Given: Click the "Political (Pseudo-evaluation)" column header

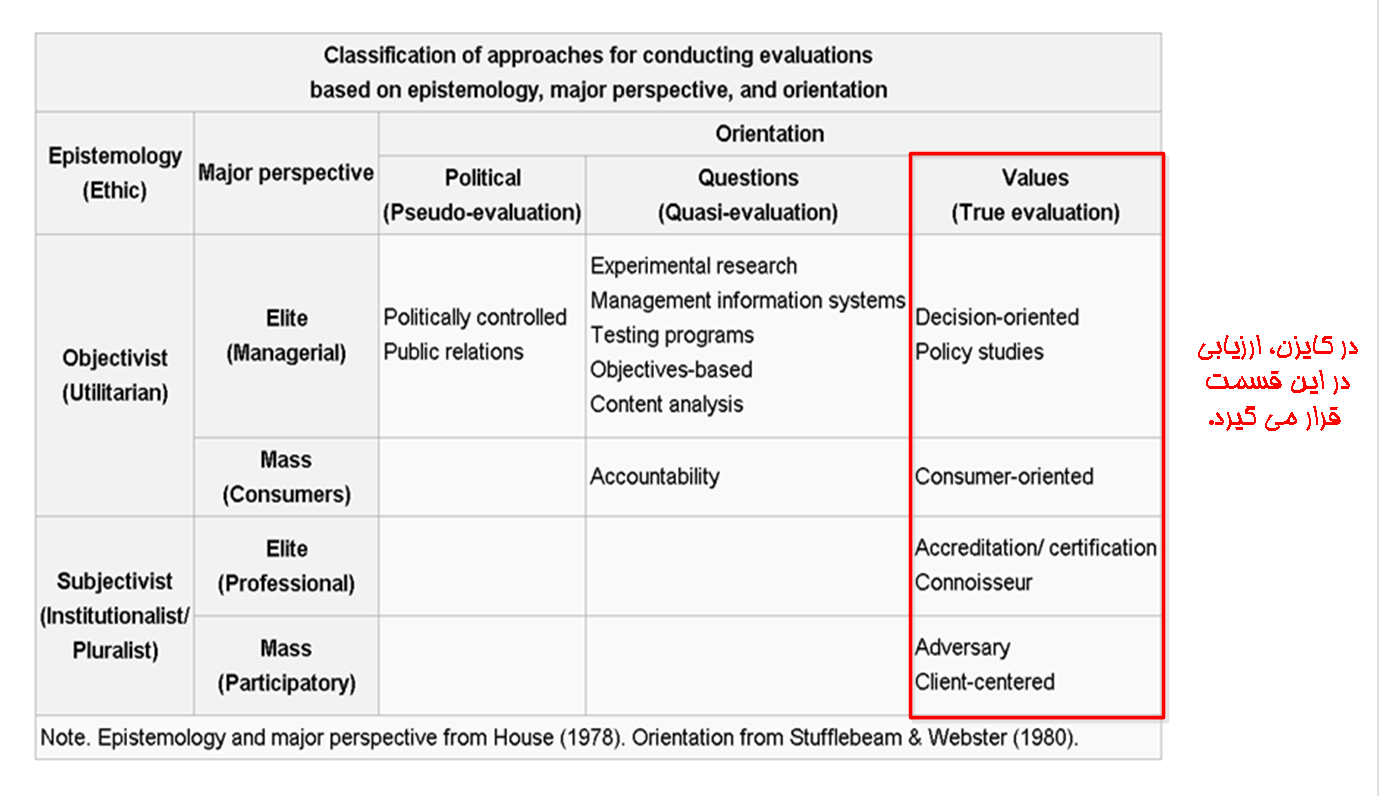Looking at the screenshot, I should pyautogui.click(x=482, y=195).
